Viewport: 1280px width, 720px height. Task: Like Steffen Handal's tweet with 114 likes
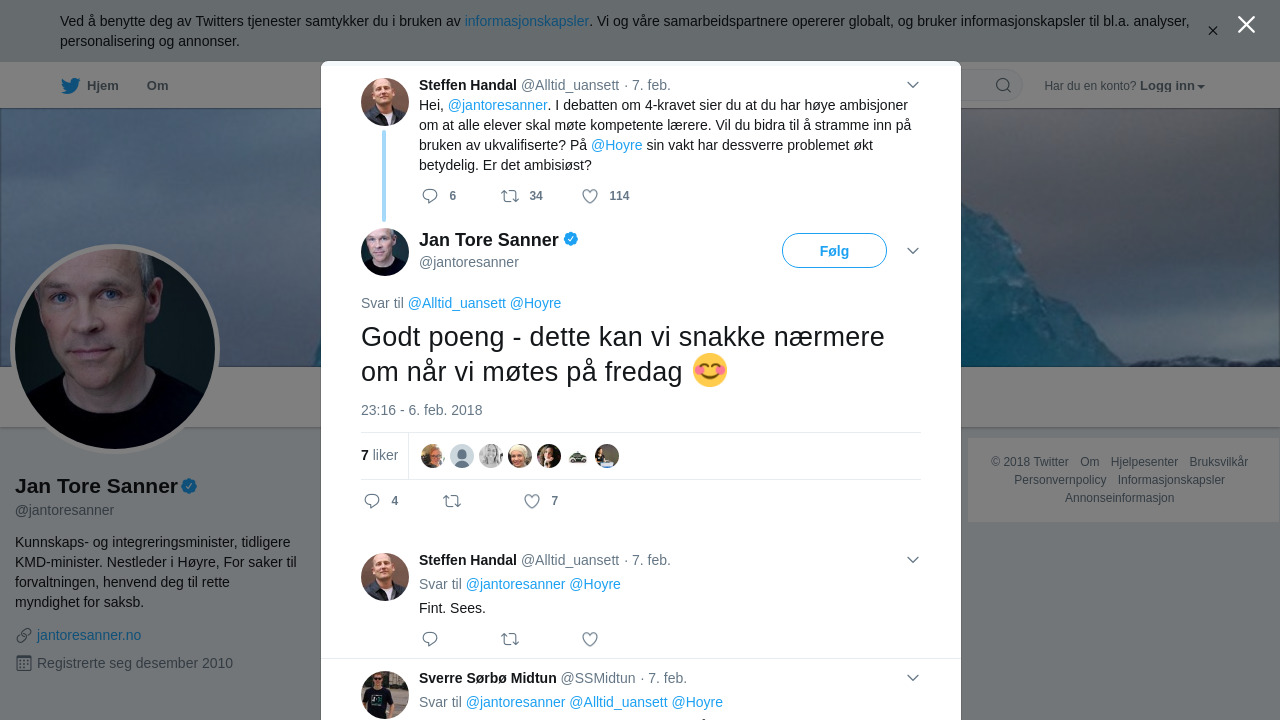[590, 196]
